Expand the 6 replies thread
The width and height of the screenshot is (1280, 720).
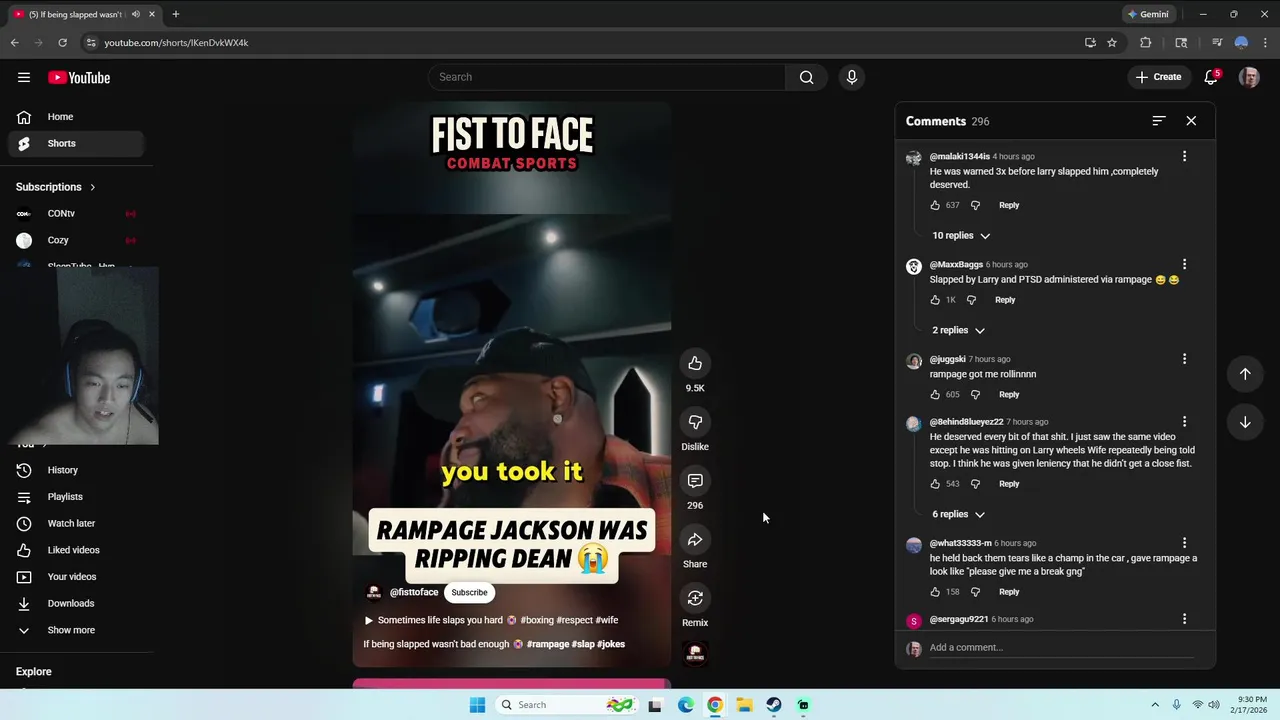[958, 514]
